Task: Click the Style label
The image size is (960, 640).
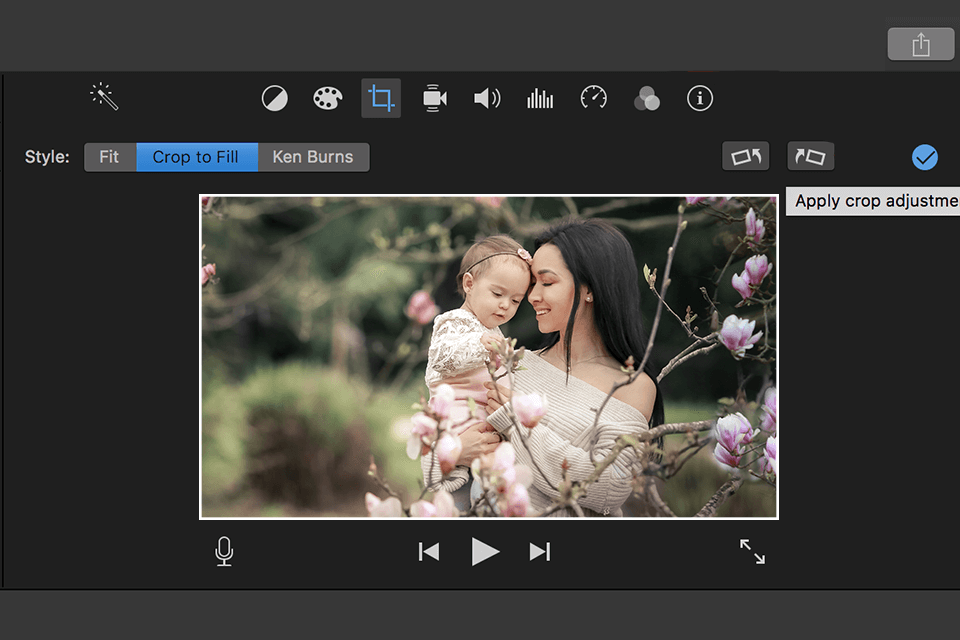Action: point(47,157)
